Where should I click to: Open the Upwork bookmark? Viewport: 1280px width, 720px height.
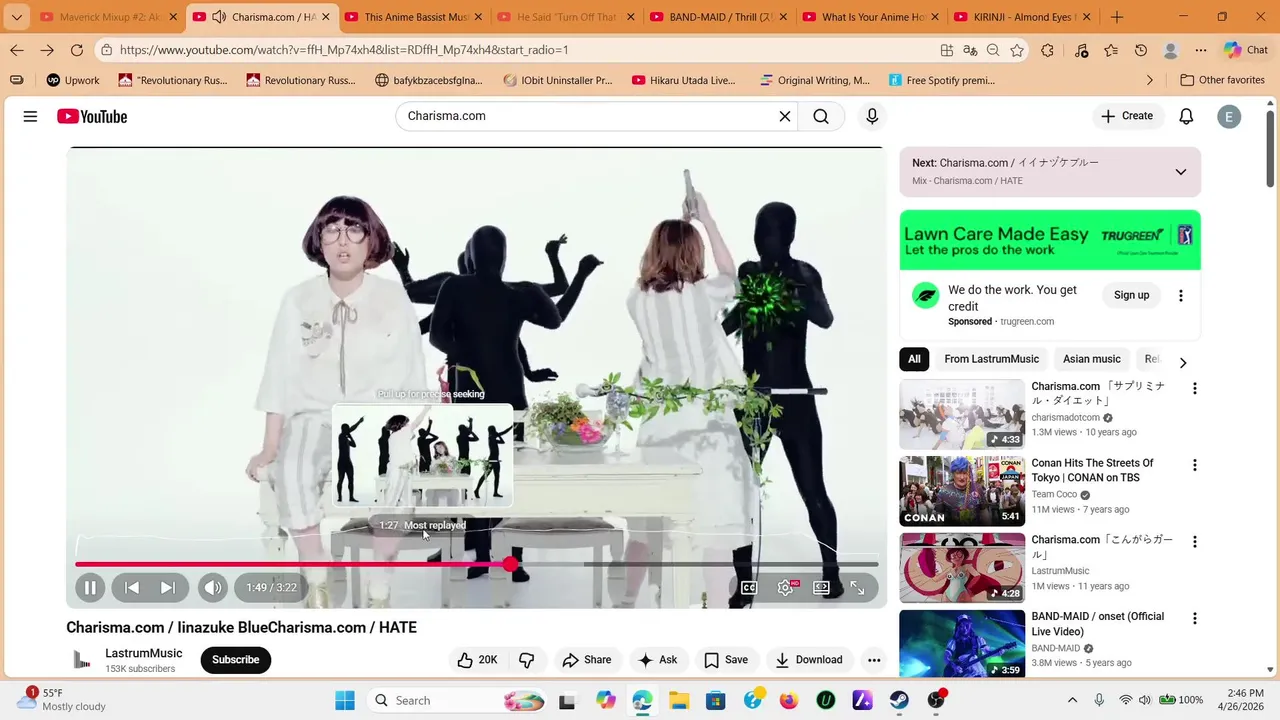click(71, 80)
